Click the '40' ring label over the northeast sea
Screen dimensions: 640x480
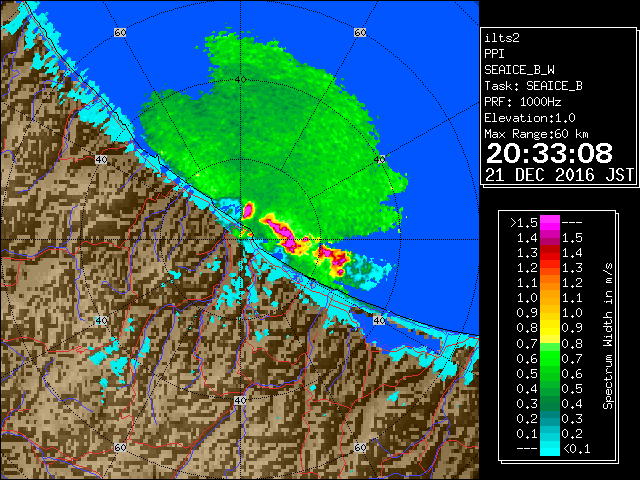pos(380,160)
